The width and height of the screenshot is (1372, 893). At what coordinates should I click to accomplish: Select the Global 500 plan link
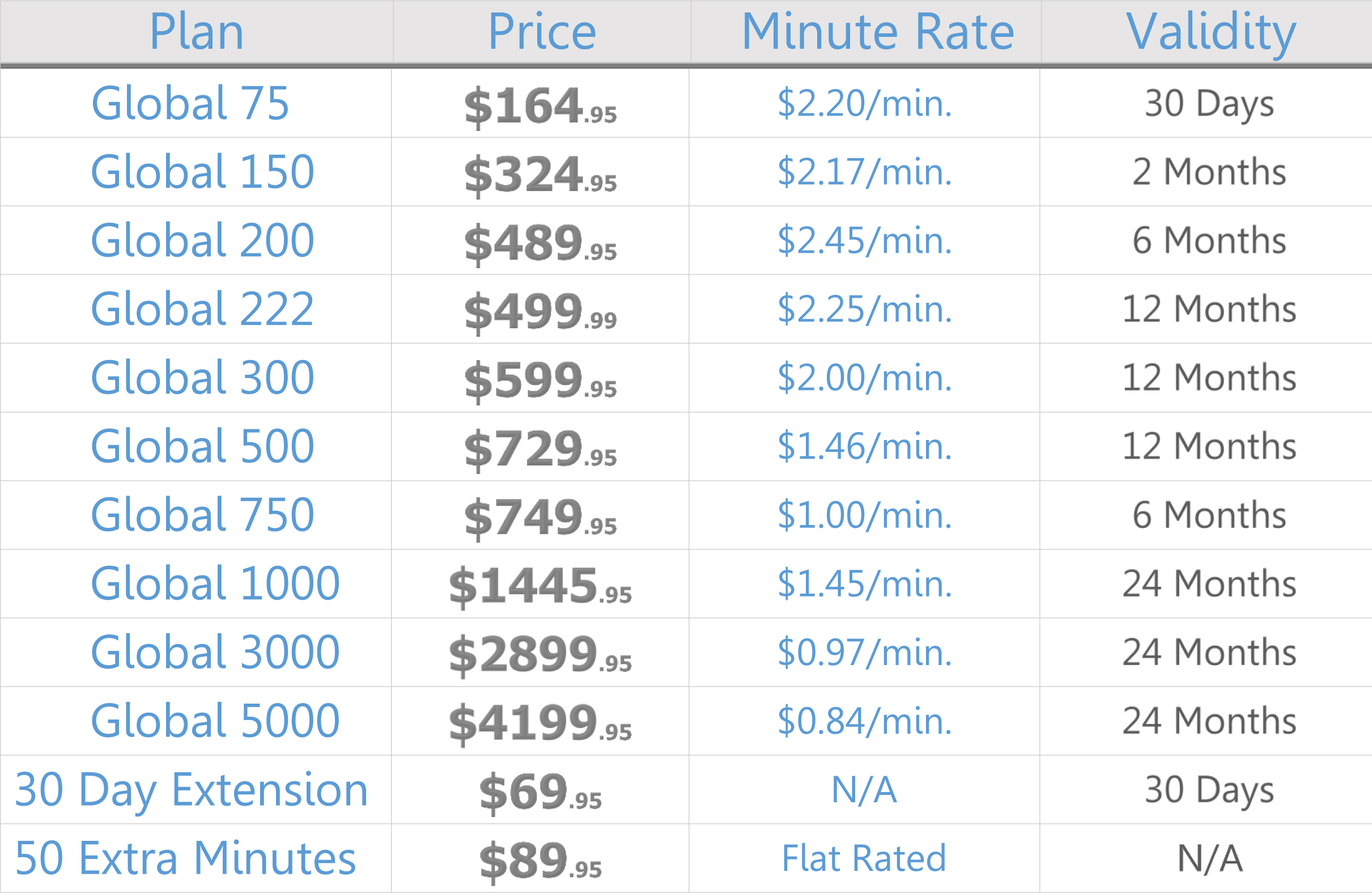click(x=202, y=447)
